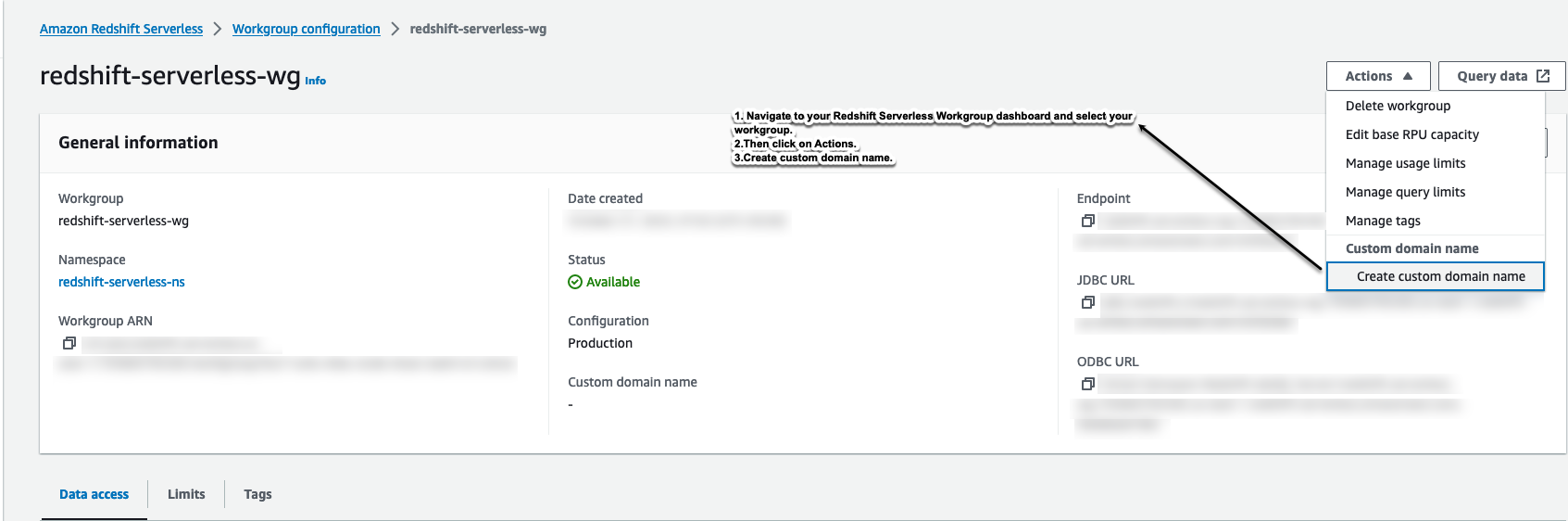Viewport: 1568px width, 521px height.
Task: Open the redshift-serverless-ns namespace link
Action: point(121,282)
